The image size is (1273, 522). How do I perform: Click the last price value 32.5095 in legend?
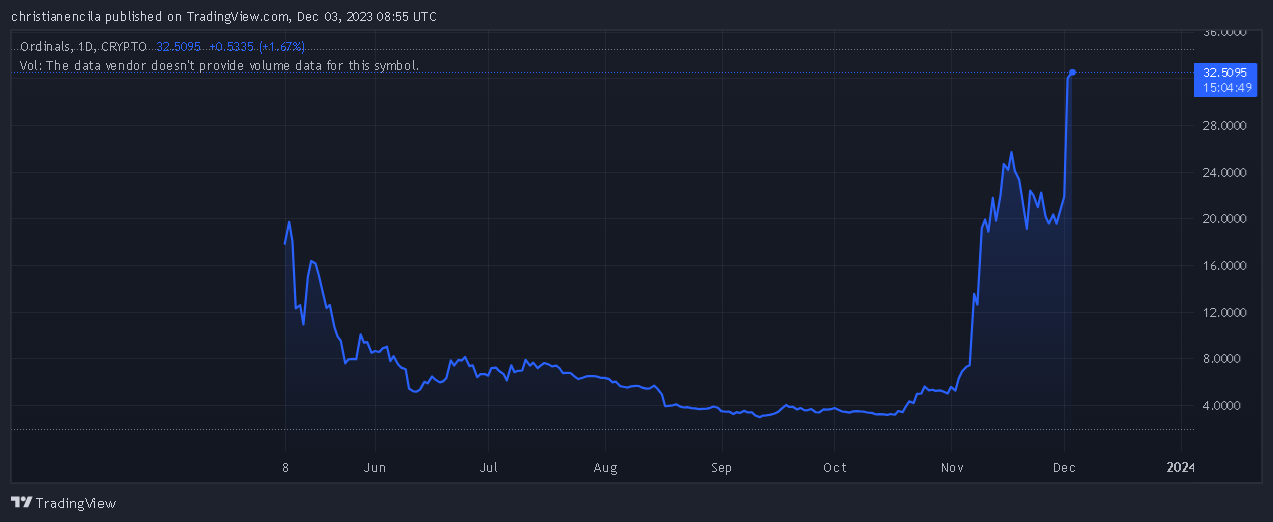(178, 47)
